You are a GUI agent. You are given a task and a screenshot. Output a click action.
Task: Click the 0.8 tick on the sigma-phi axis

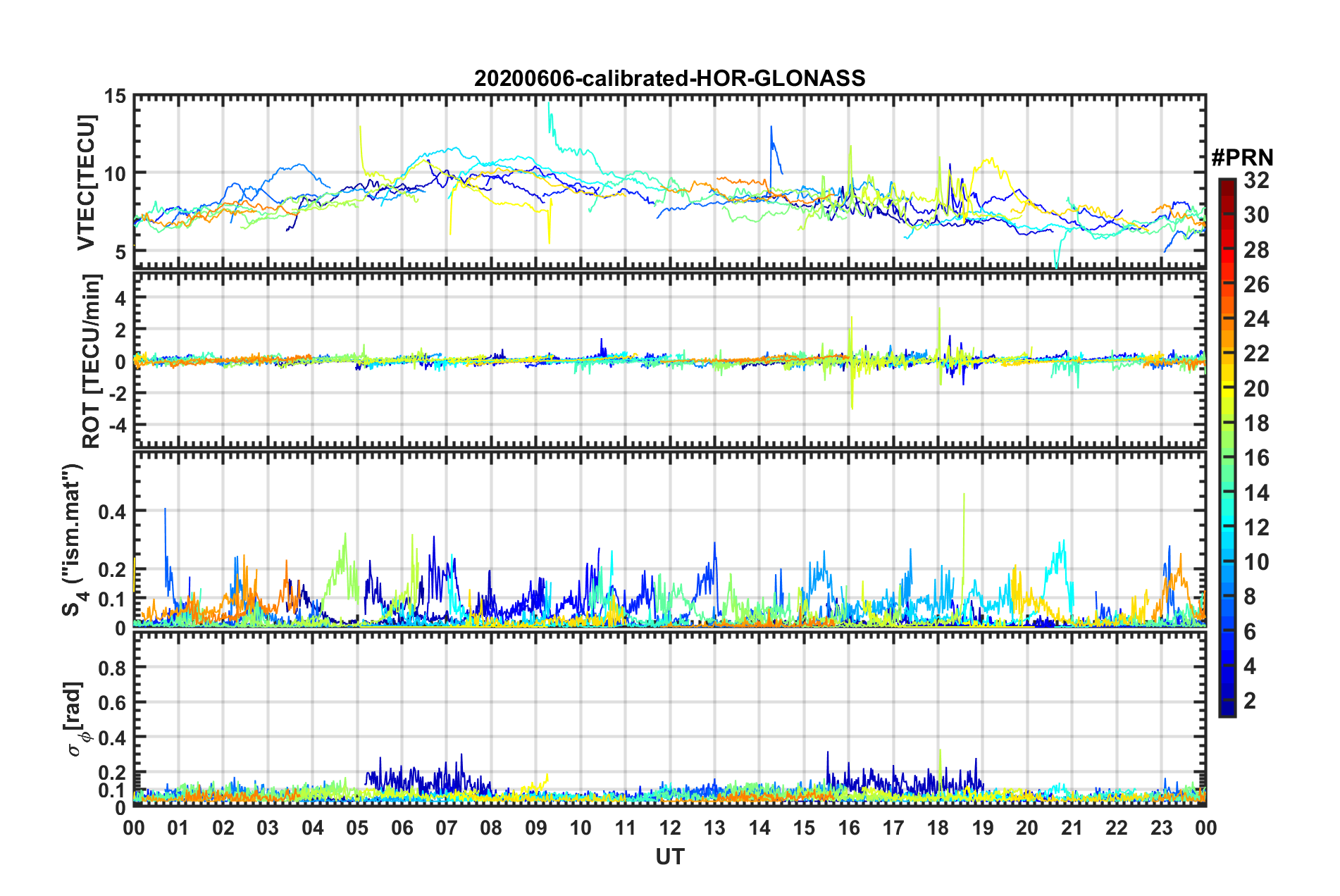tap(112, 667)
